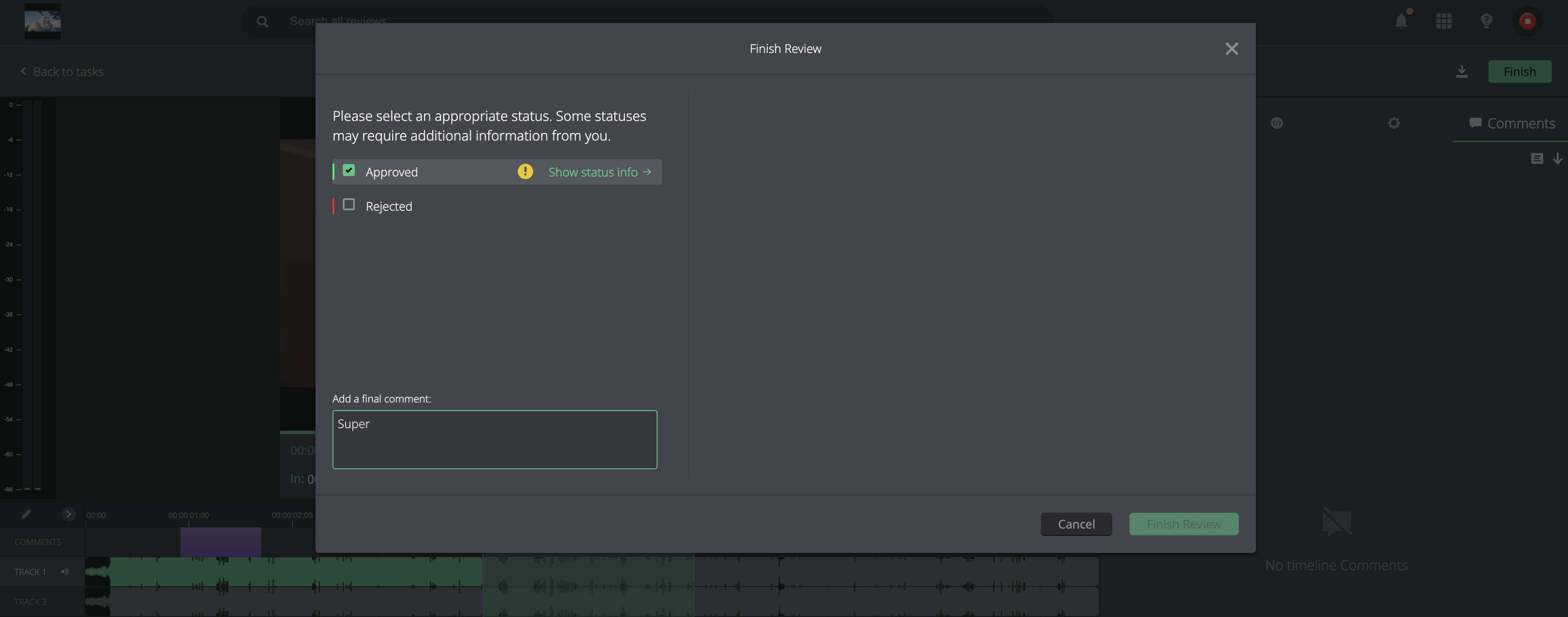Open Show status info link
The image size is (1568, 617).
coord(600,172)
